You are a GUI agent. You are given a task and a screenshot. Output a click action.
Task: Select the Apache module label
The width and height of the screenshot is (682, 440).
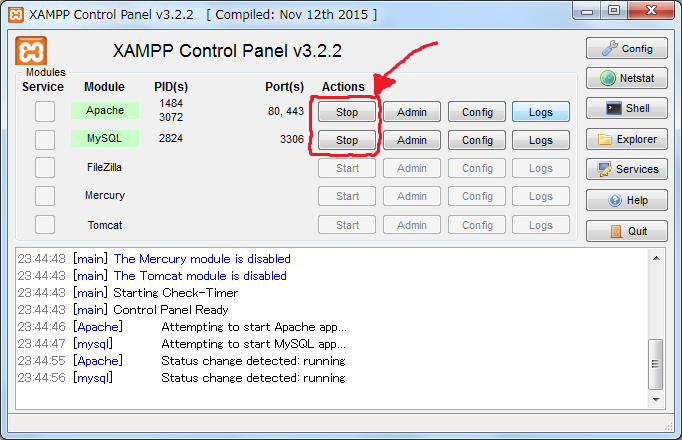pos(105,110)
